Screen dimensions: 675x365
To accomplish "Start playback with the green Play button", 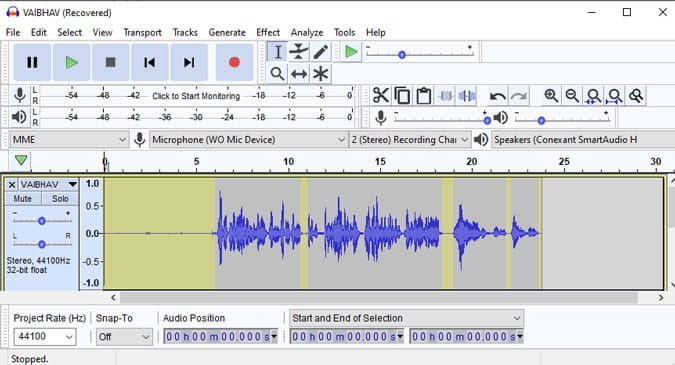I will [71, 62].
